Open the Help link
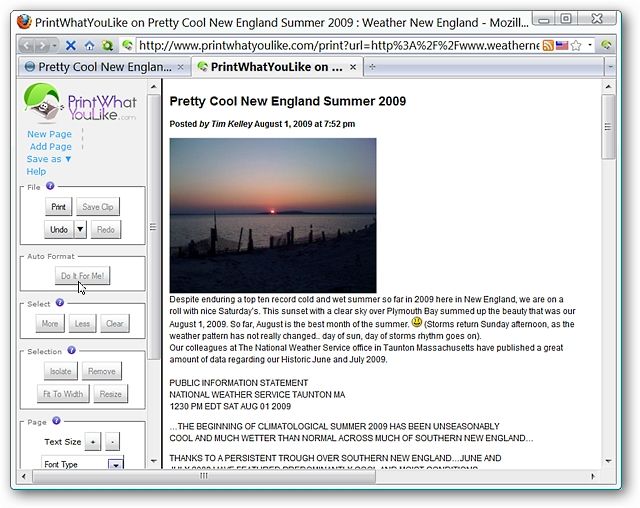This screenshot has width=640, height=508. coord(36,171)
